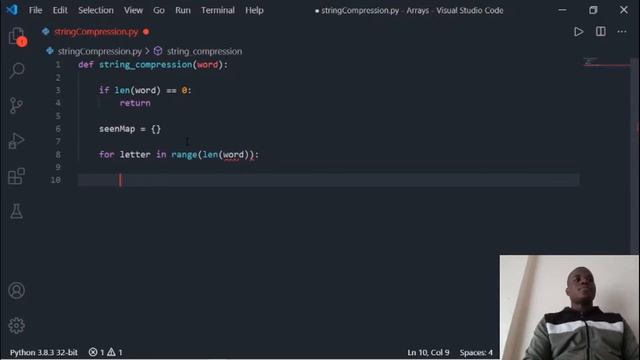Open the Run and Debug view
The width and height of the screenshot is (640, 360).
tap(16, 141)
